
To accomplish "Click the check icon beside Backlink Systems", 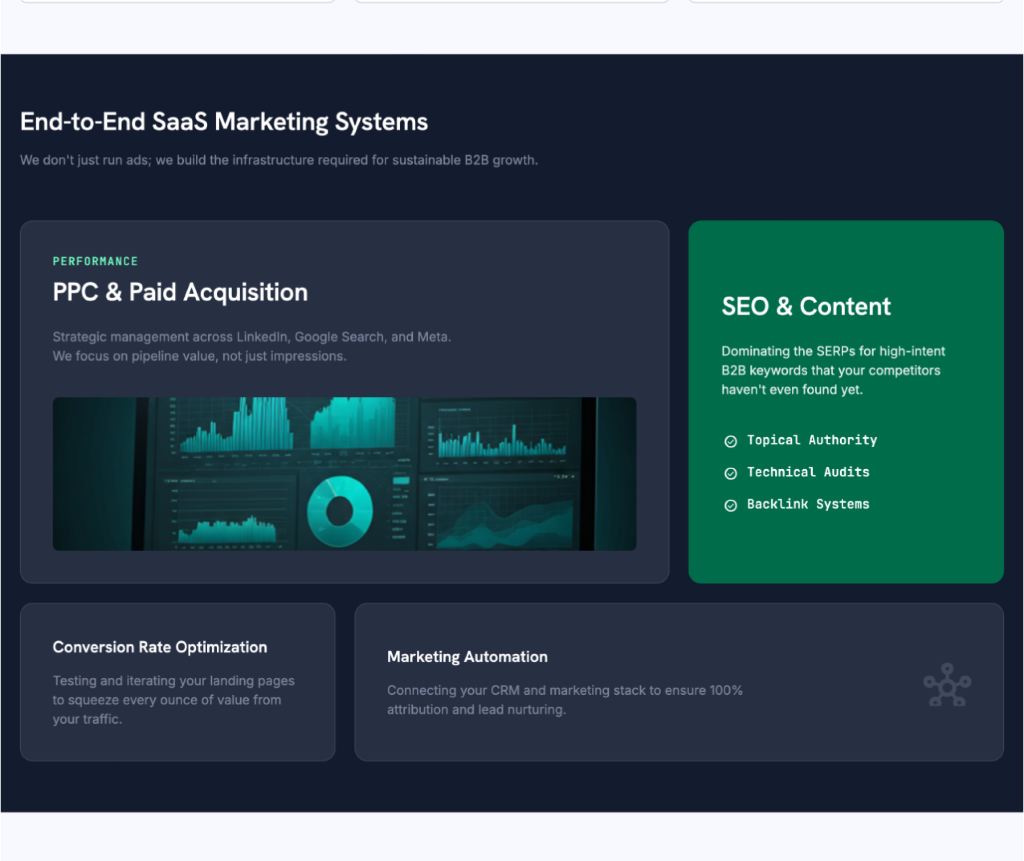I will [731, 506].
